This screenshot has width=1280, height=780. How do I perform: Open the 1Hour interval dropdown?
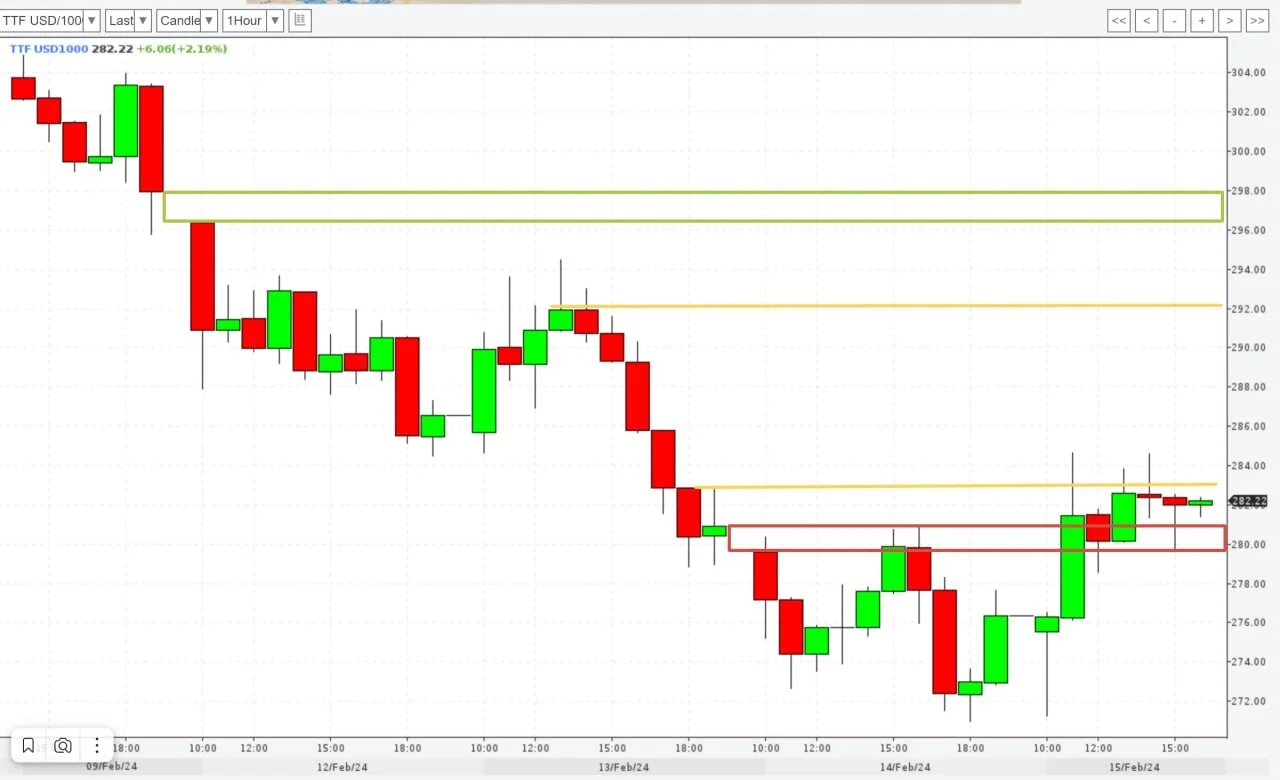click(252, 20)
